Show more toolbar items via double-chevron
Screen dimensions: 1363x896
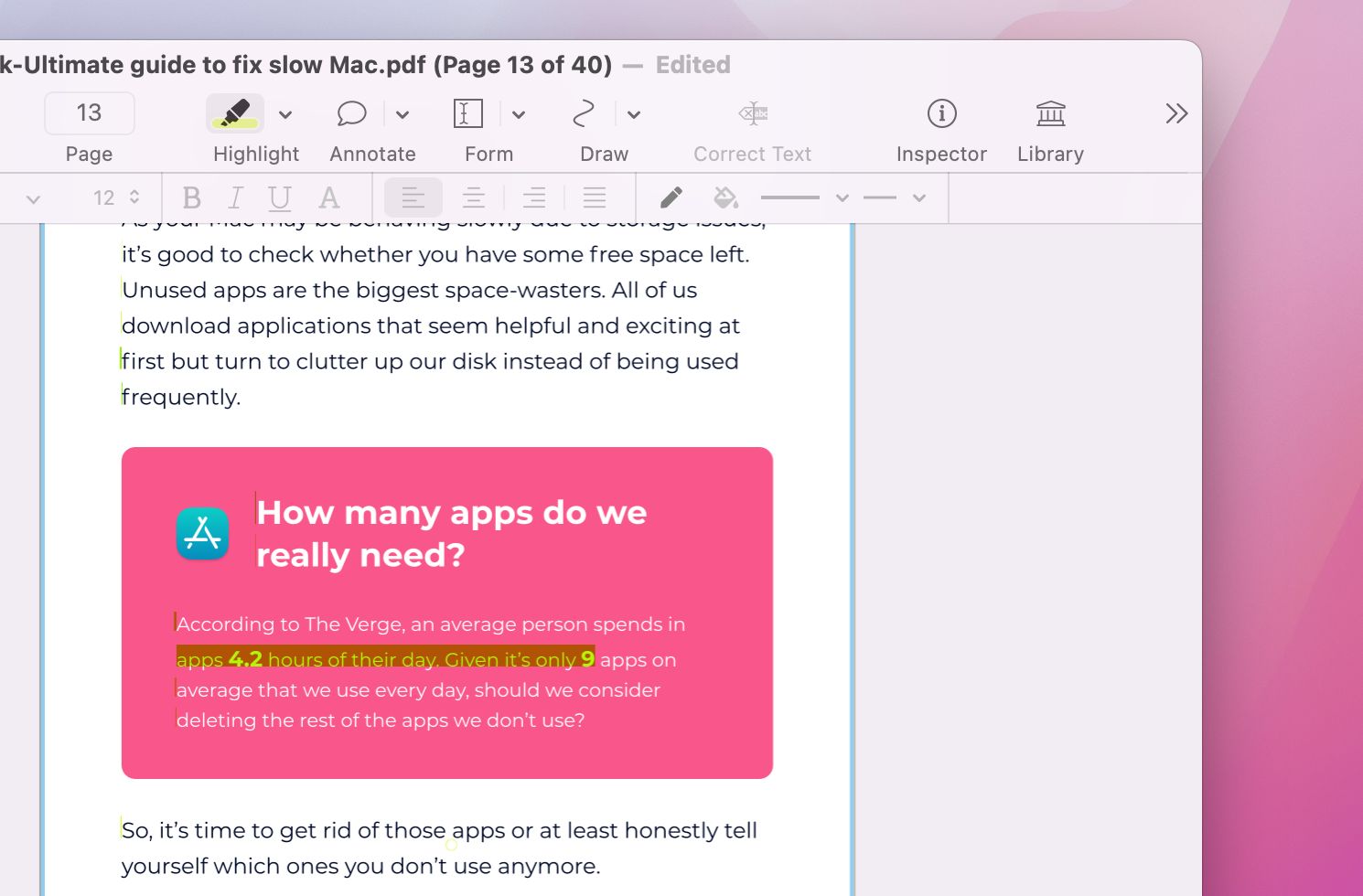1176,113
